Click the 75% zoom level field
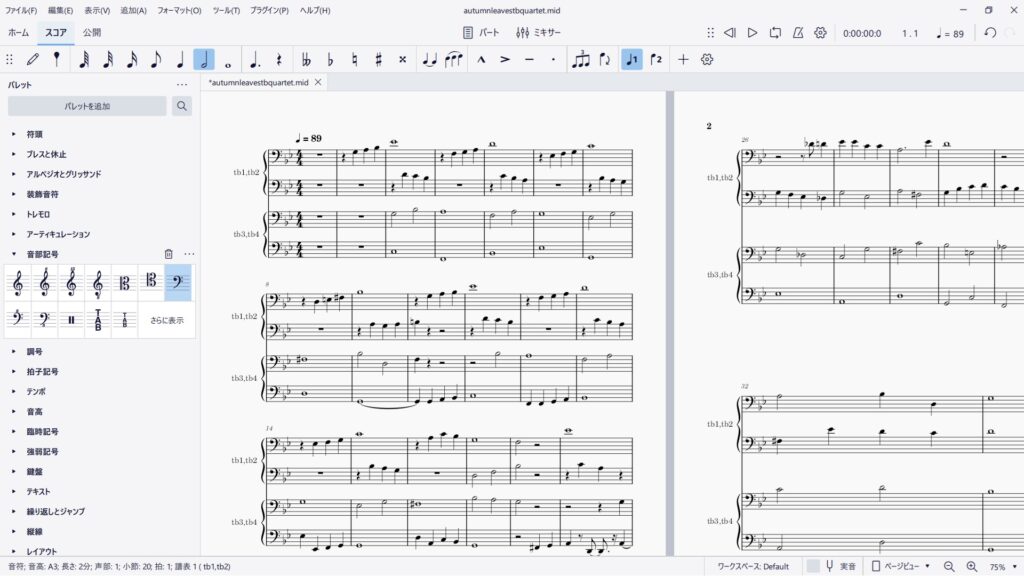The image size is (1024, 576). (998, 566)
